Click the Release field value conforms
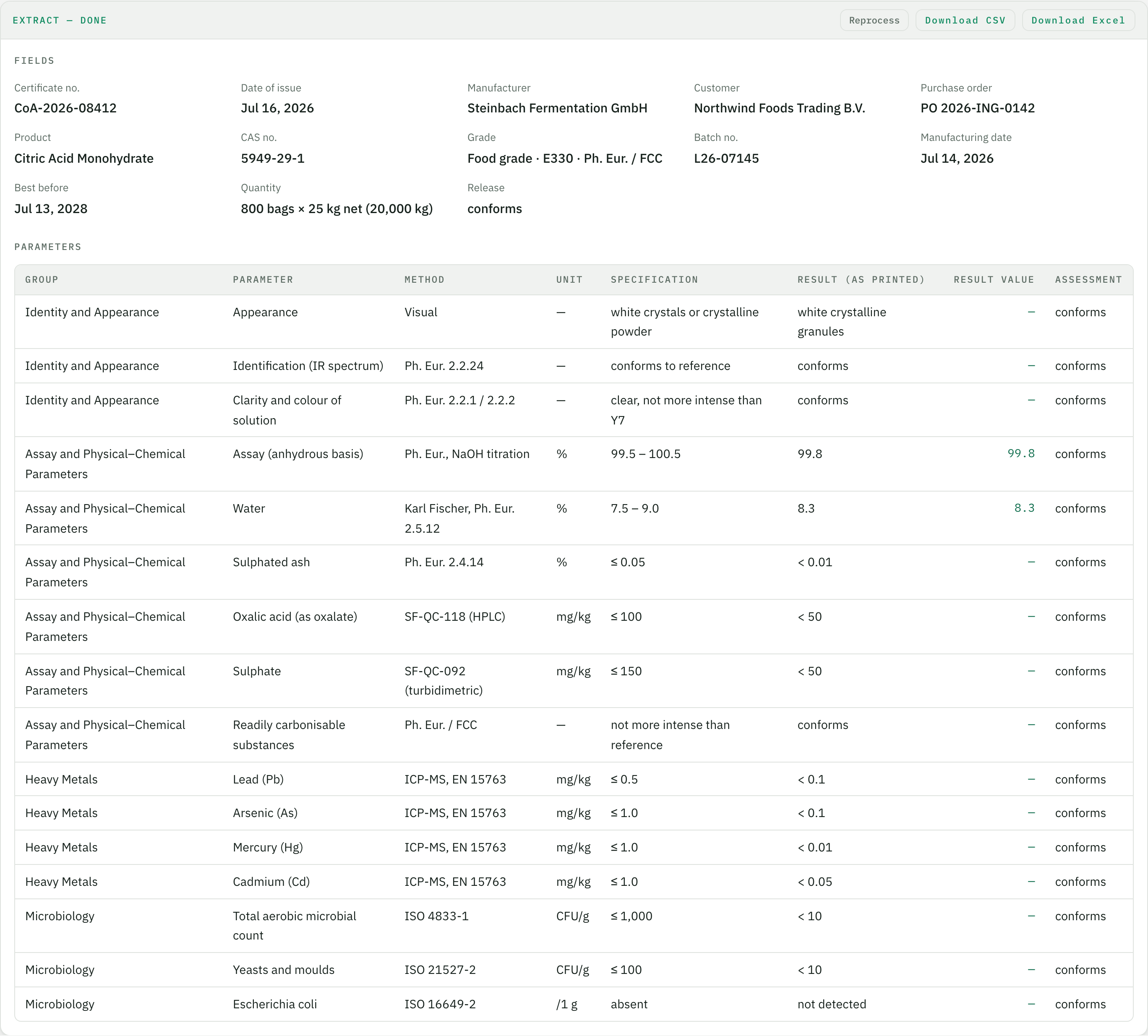1148x1036 pixels. (495, 209)
